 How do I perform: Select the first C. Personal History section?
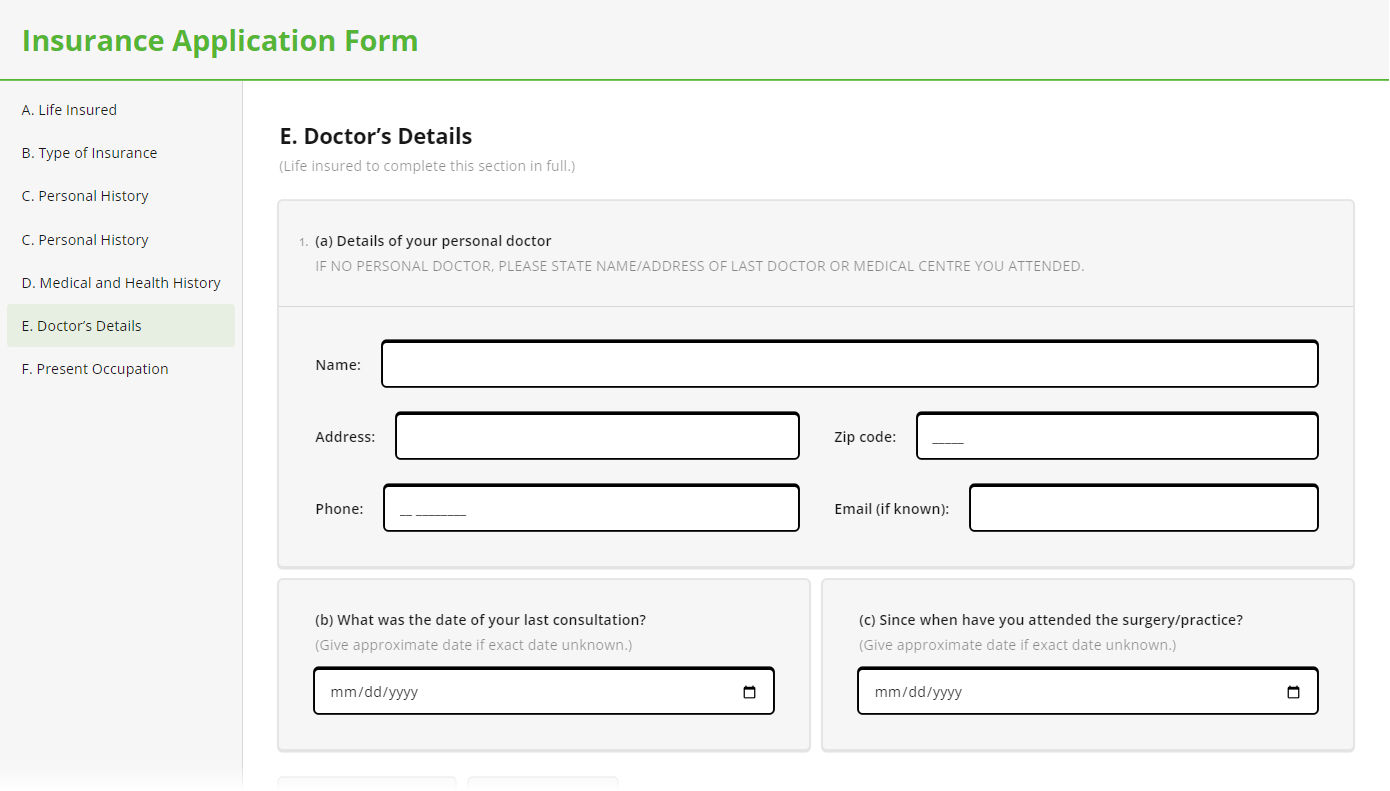point(84,196)
